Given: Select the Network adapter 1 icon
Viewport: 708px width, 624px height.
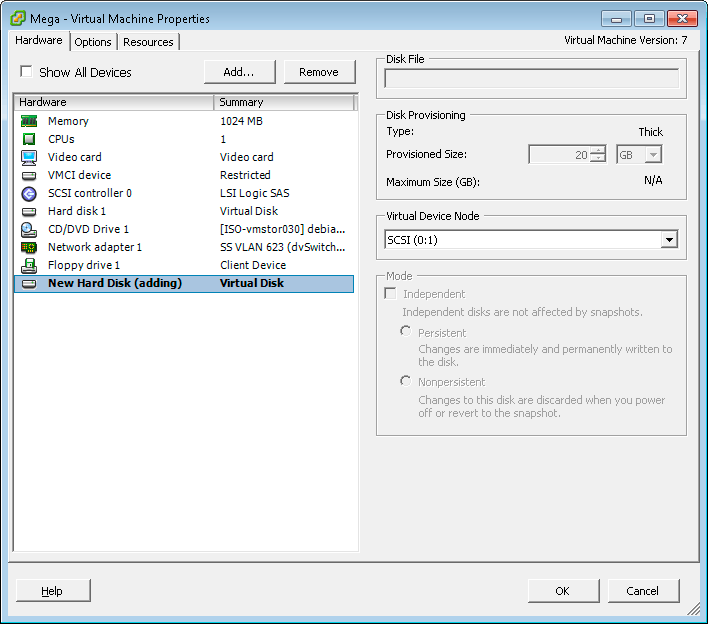Looking at the screenshot, I should point(29,247).
